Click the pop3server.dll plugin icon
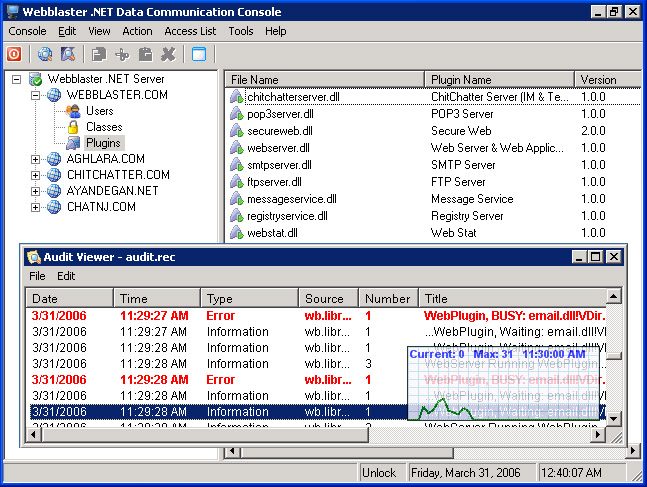 (x=237, y=114)
